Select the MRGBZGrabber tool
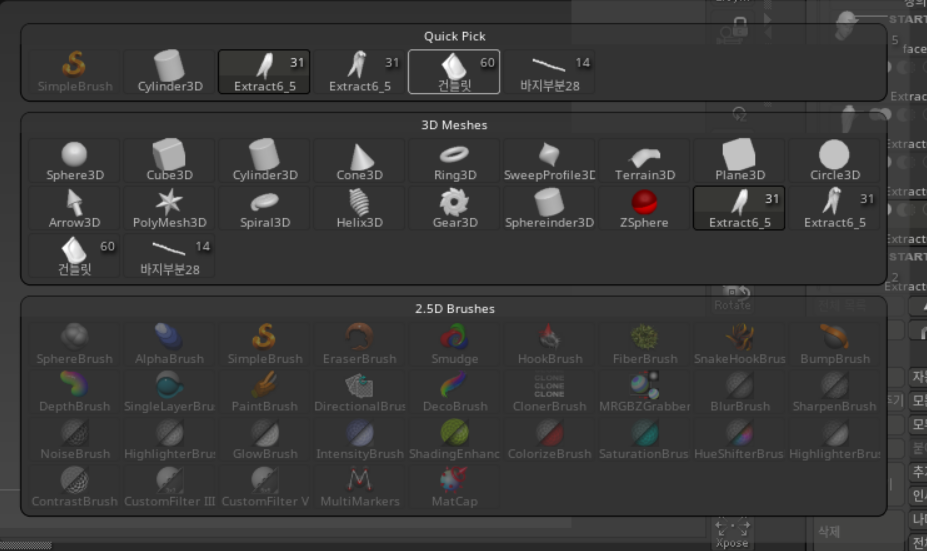Screen dimensions: 927x551 [x=644, y=392]
